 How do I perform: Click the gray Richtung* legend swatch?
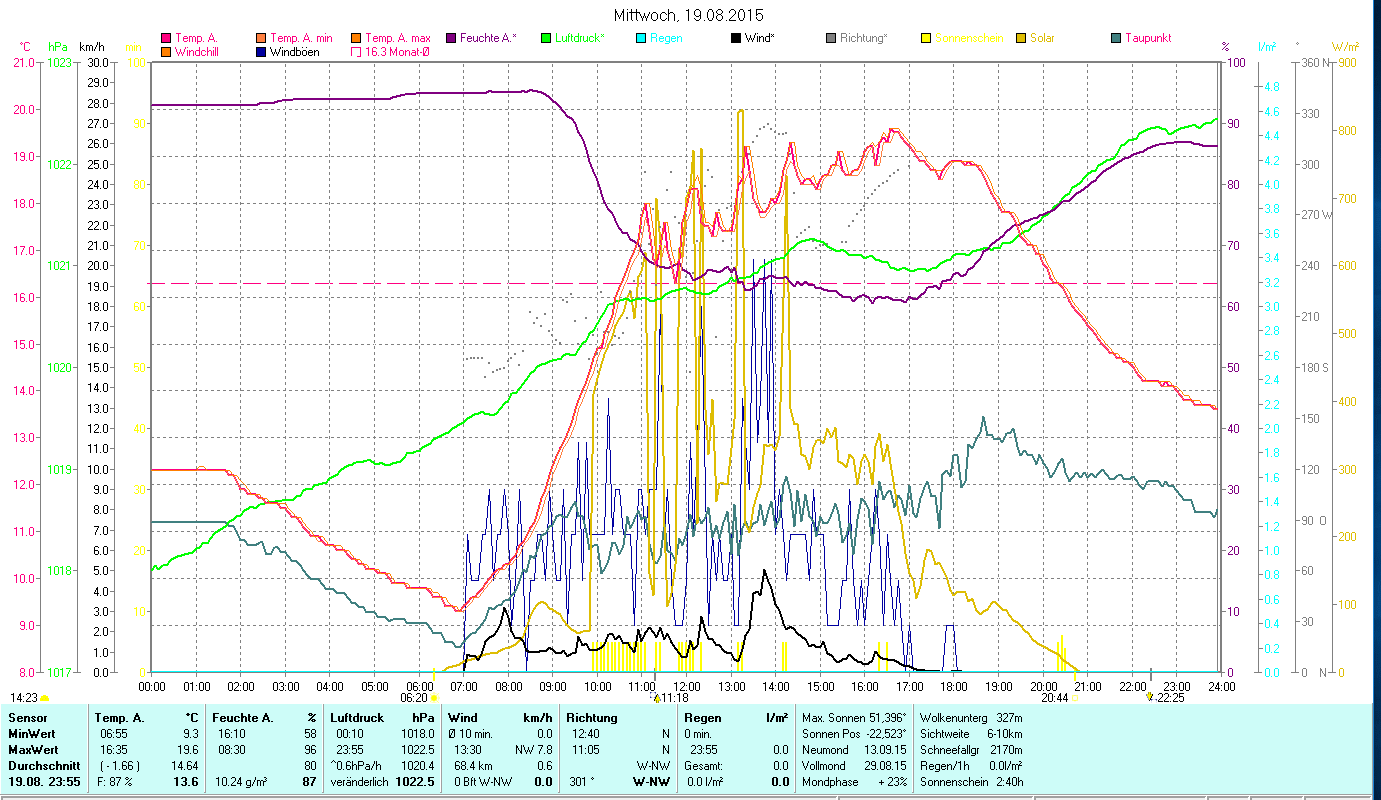[x=832, y=39]
